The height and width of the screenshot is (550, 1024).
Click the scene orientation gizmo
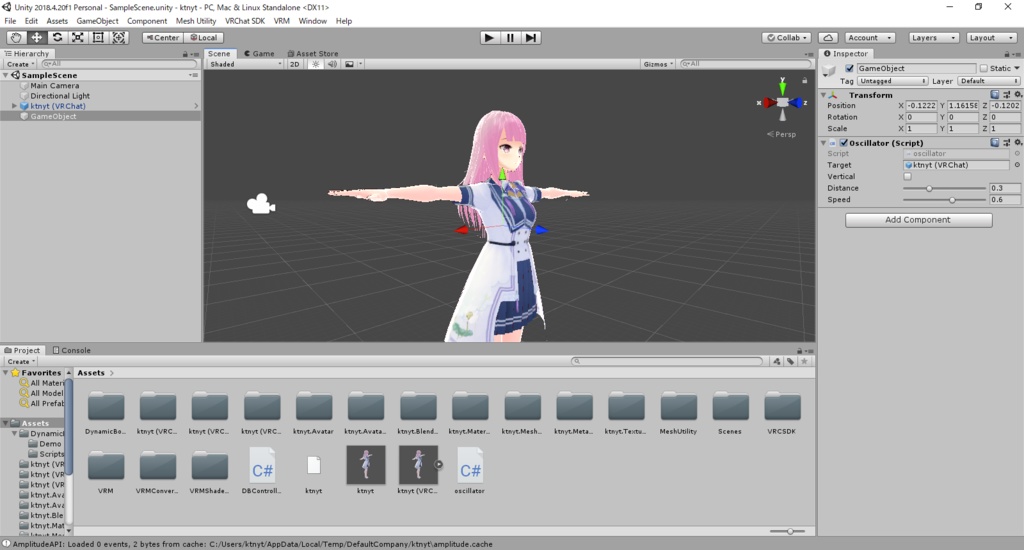click(x=782, y=102)
